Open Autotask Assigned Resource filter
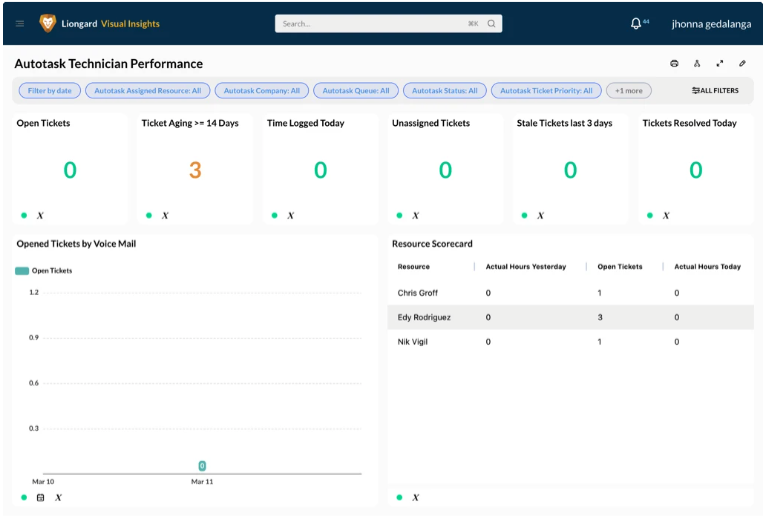 click(147, 90)
